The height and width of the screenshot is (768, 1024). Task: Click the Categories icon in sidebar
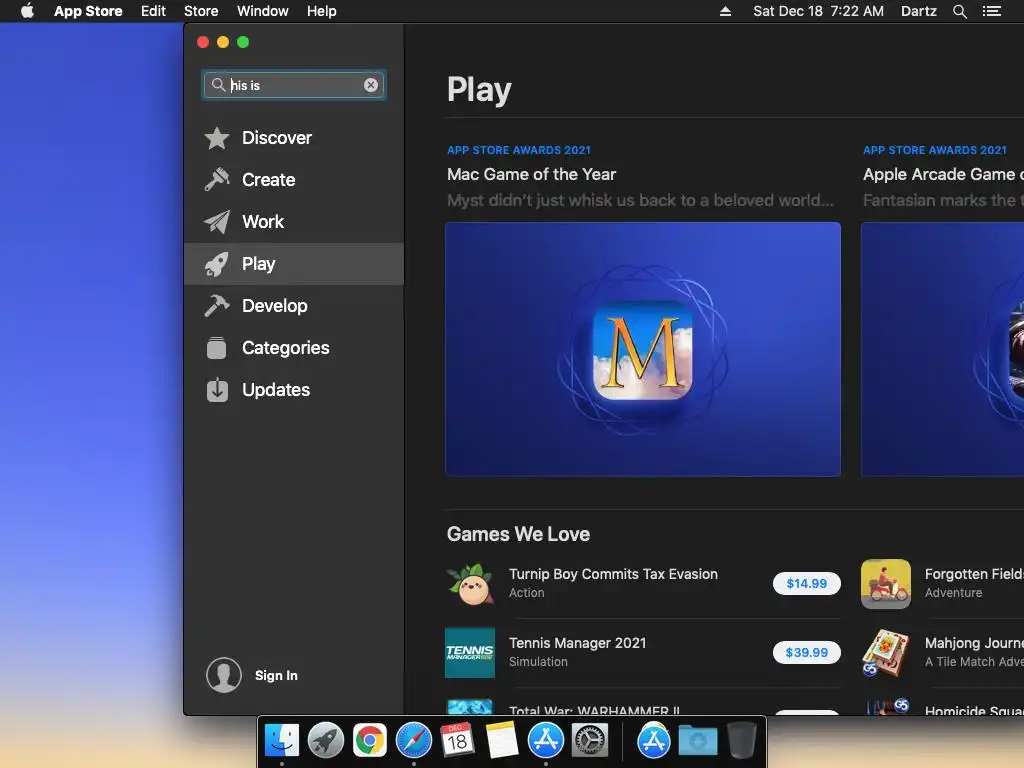217,347
